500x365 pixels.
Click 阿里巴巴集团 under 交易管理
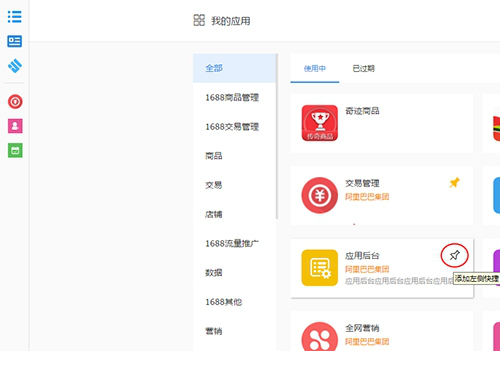367,197
